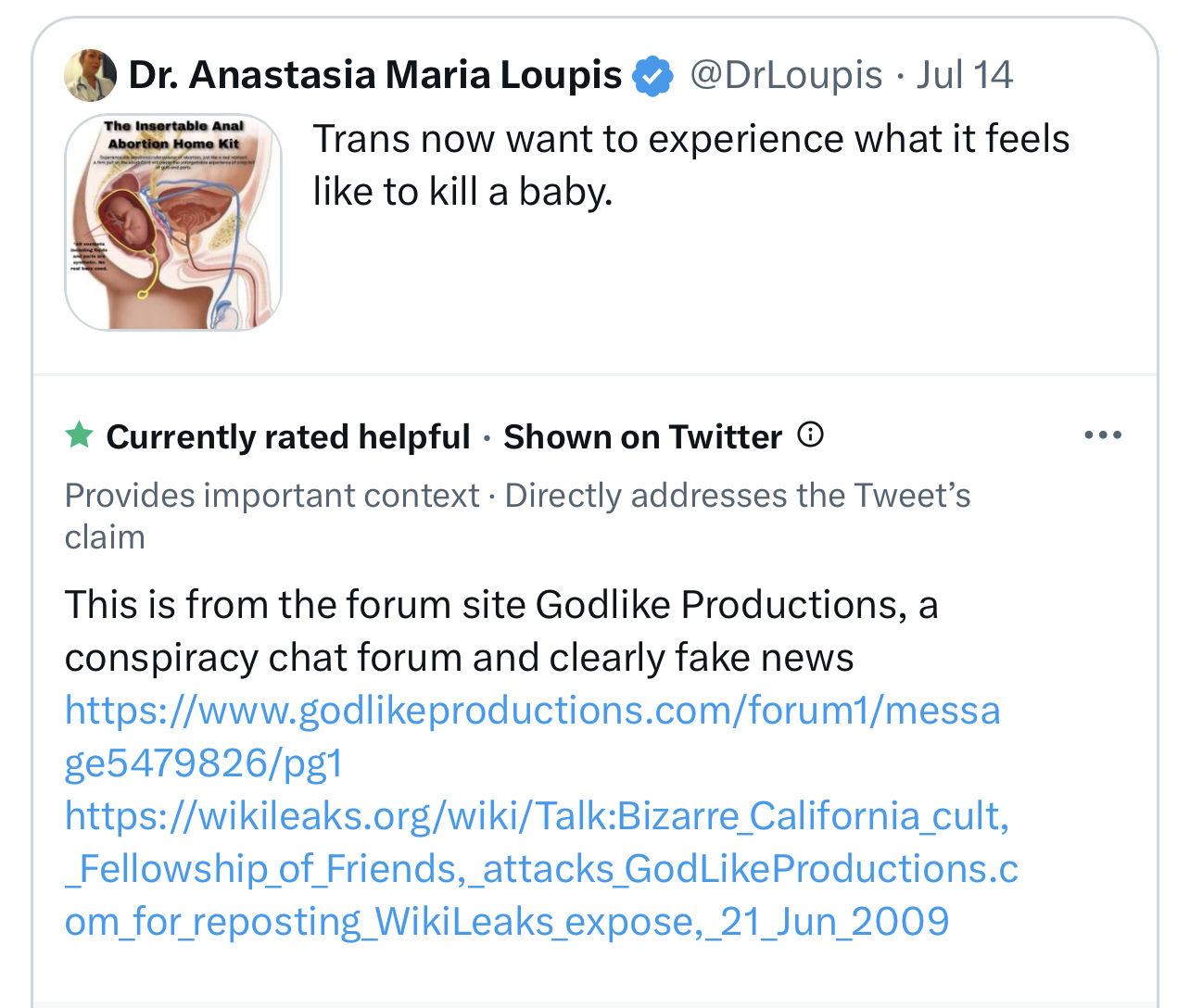Viewport: 1190px width, 1008px height.
Task: Click the Currently rated helpful status label
Action: coord(288,436)
